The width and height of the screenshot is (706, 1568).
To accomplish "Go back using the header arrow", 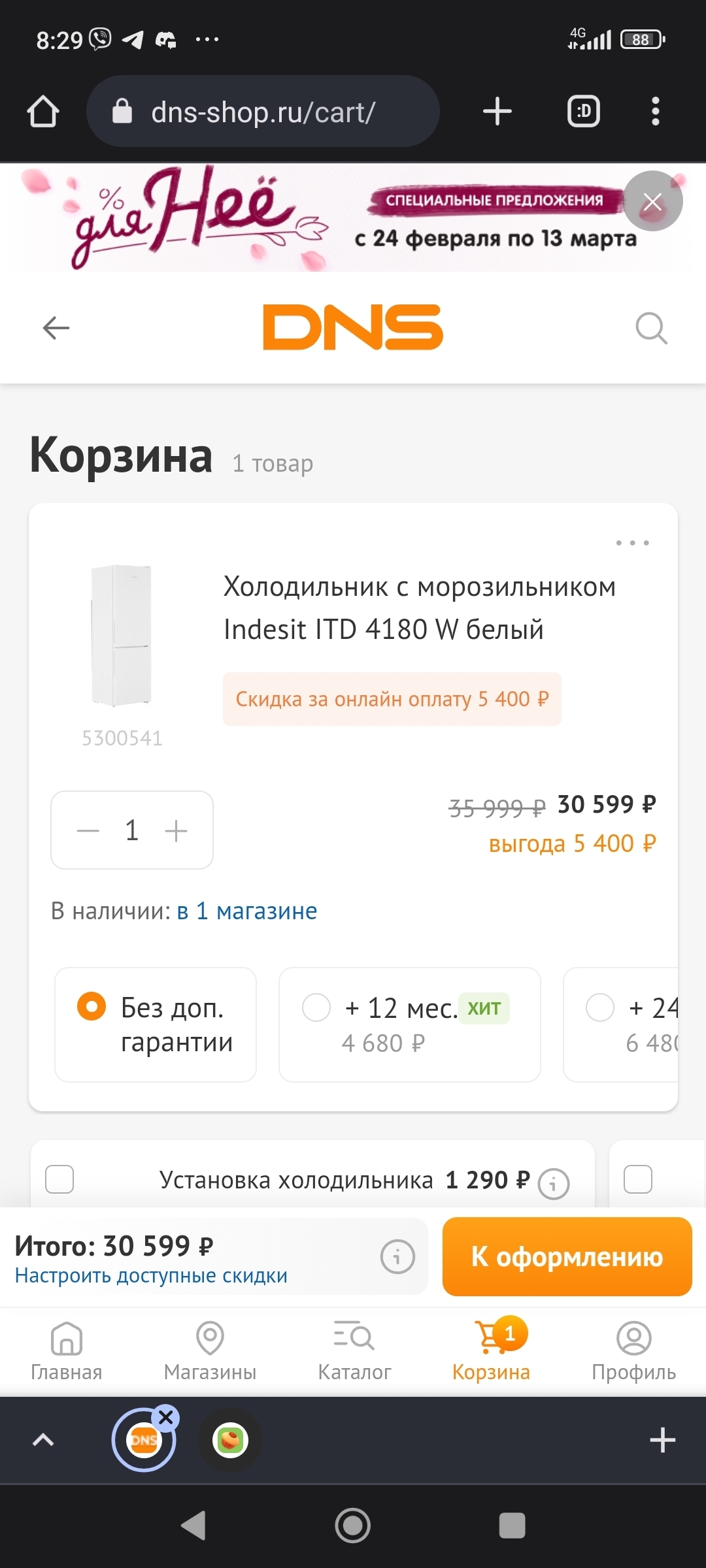I will pos(56,328).
